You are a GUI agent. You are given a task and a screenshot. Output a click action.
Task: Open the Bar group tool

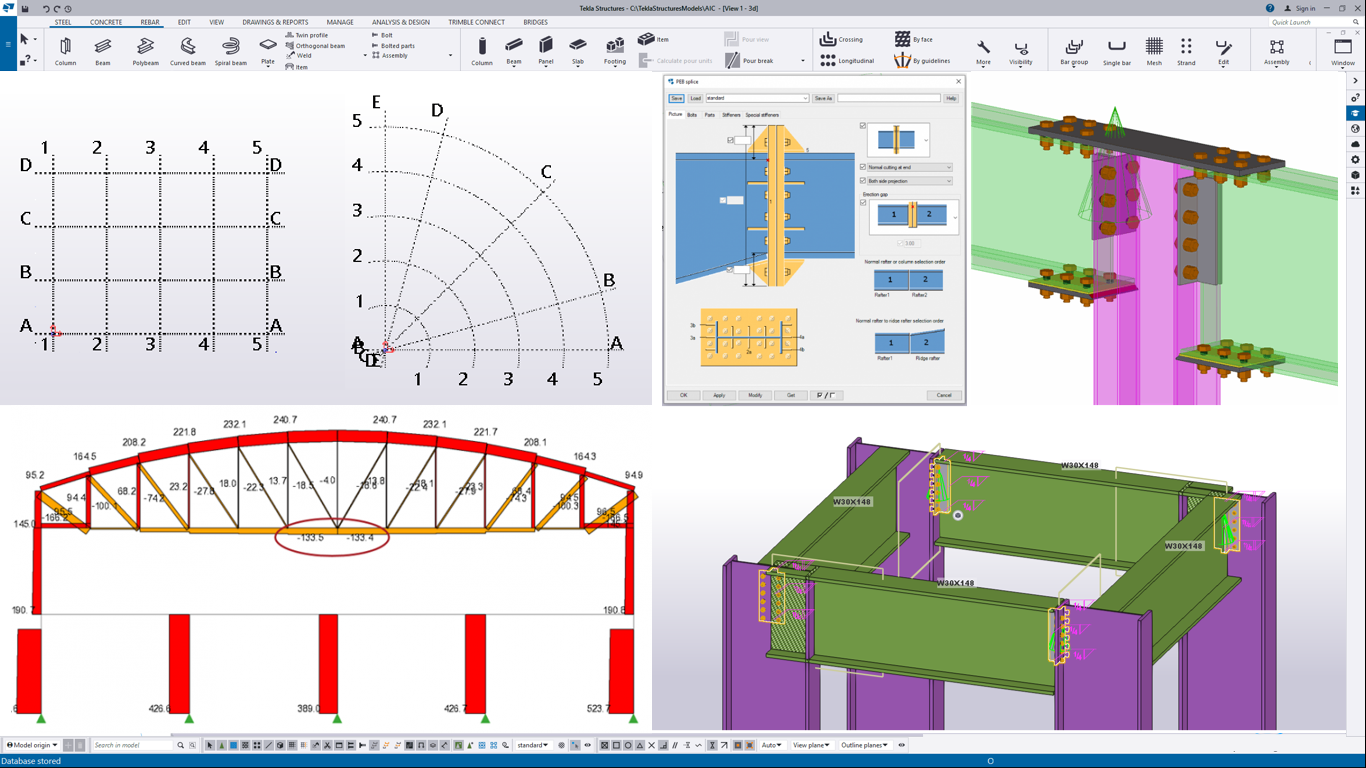click(1073, 47)
